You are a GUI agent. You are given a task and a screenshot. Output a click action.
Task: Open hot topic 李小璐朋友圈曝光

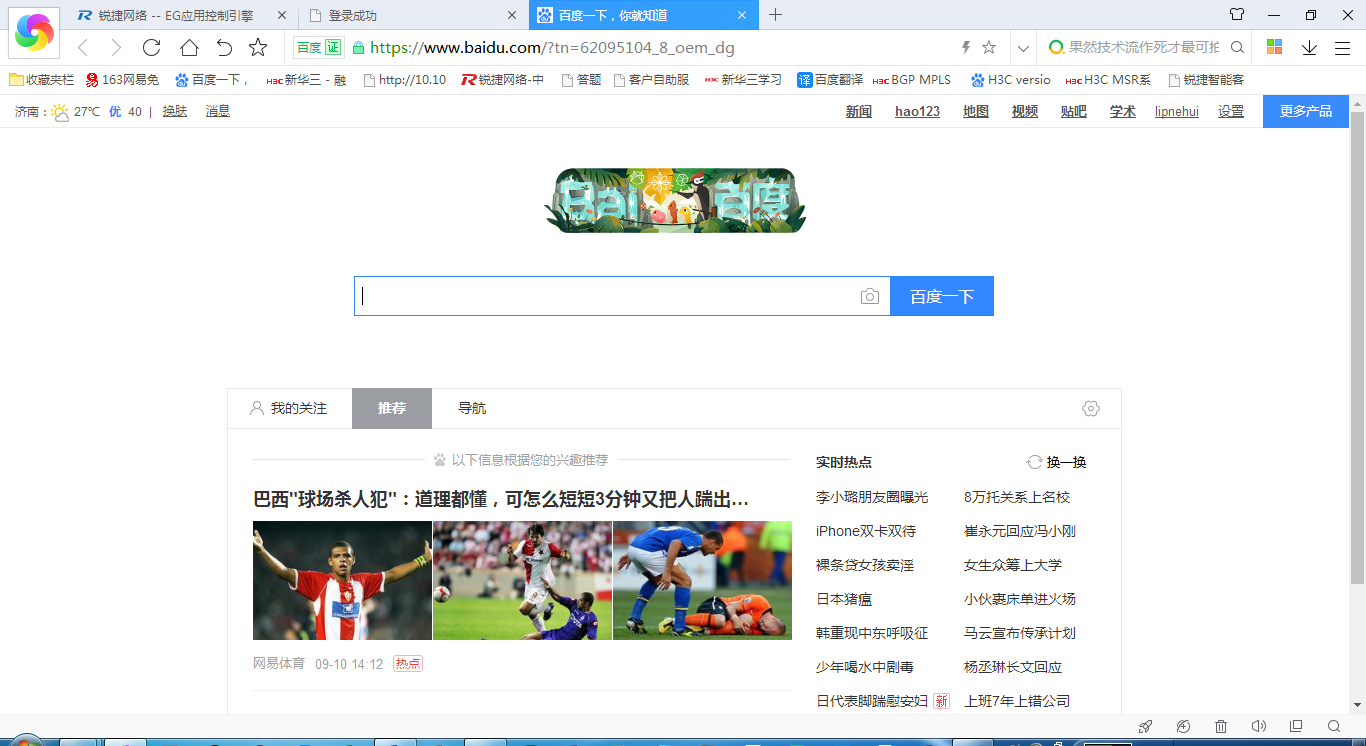pos(872,497)
